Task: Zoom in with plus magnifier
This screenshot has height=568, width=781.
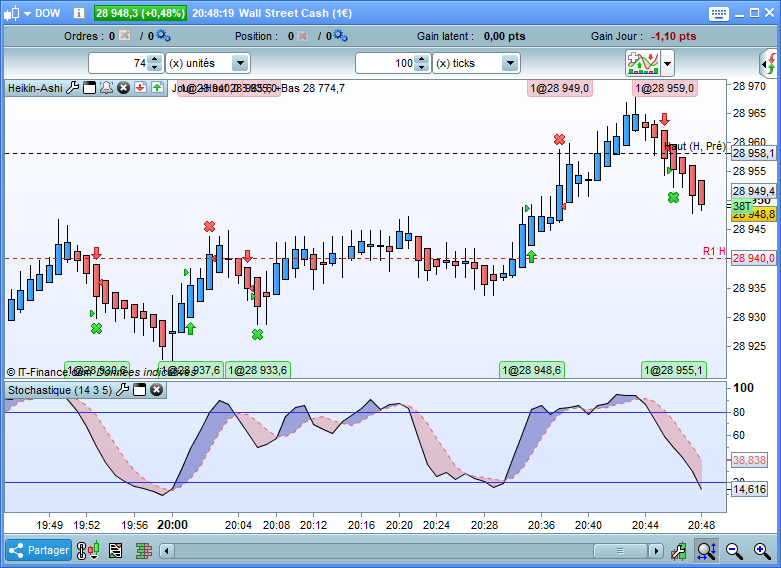Action: tap(762, 551)
